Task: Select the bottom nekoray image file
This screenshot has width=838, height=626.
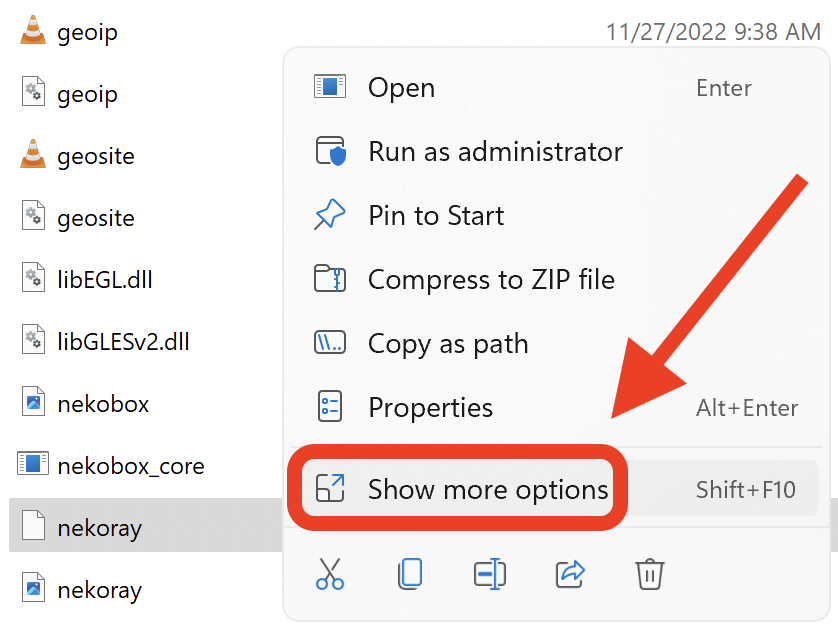Action: tap(98, 590)
